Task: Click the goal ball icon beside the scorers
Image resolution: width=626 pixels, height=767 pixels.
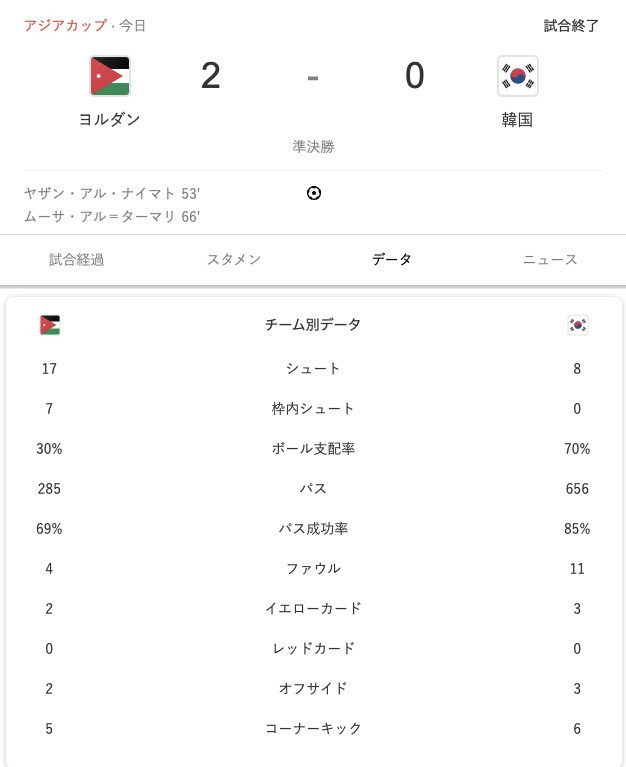Action: pyautogui.click(x=313, y=193)
